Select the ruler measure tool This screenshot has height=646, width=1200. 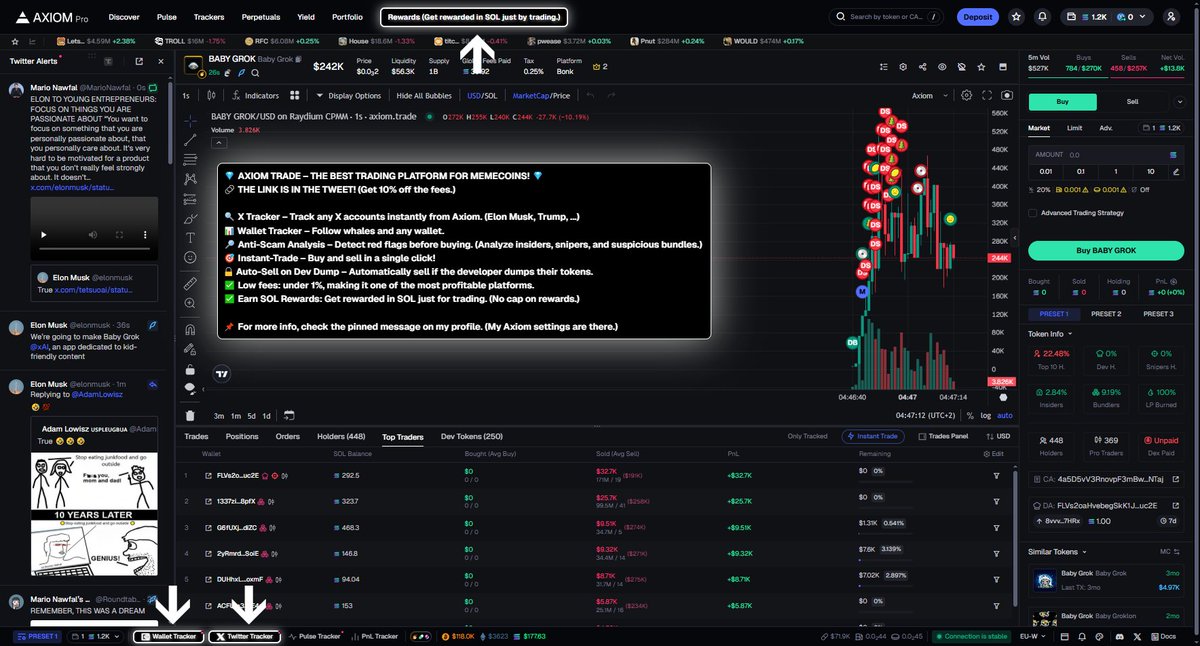(x=190, y=284)
